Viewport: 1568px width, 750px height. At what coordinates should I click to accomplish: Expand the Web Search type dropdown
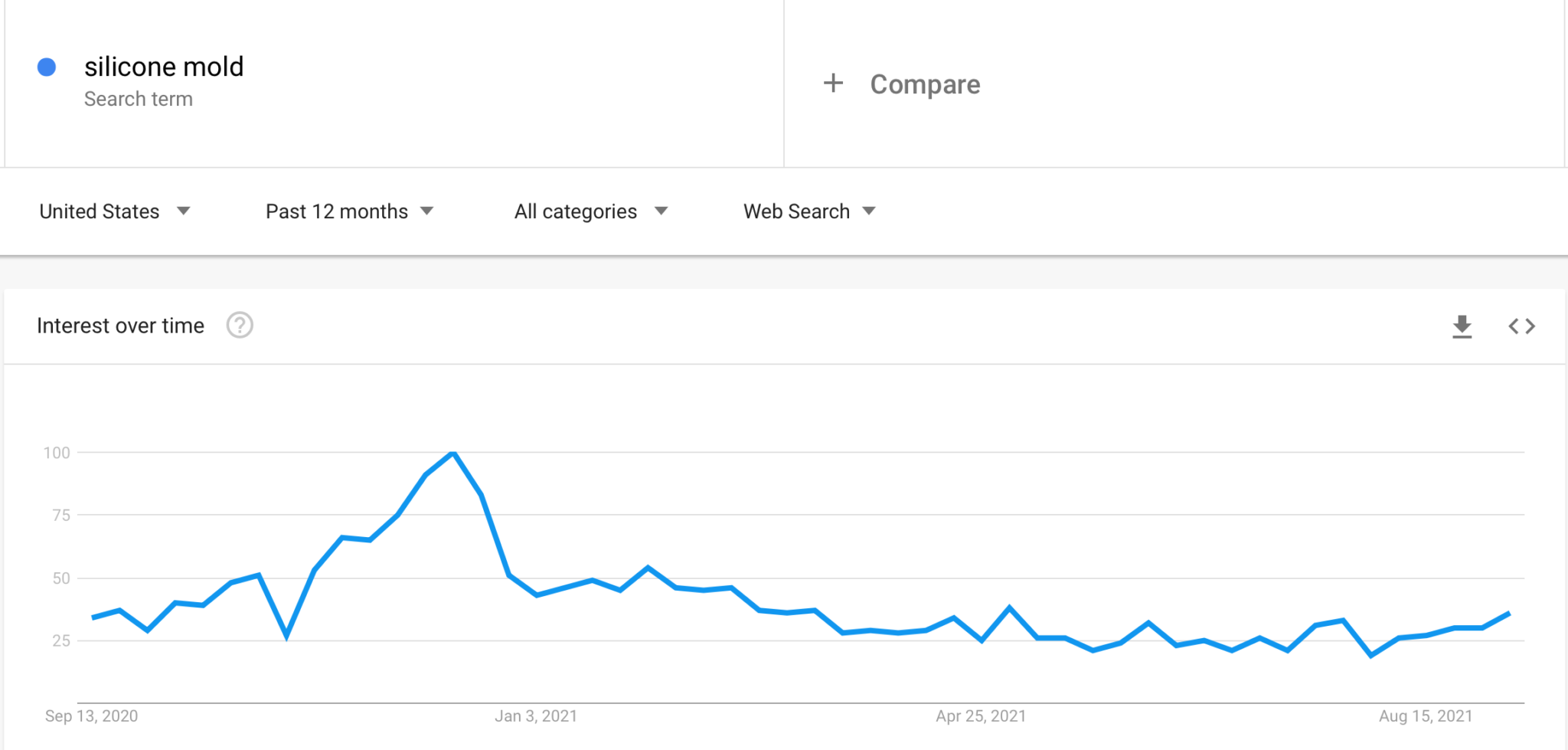808,211
